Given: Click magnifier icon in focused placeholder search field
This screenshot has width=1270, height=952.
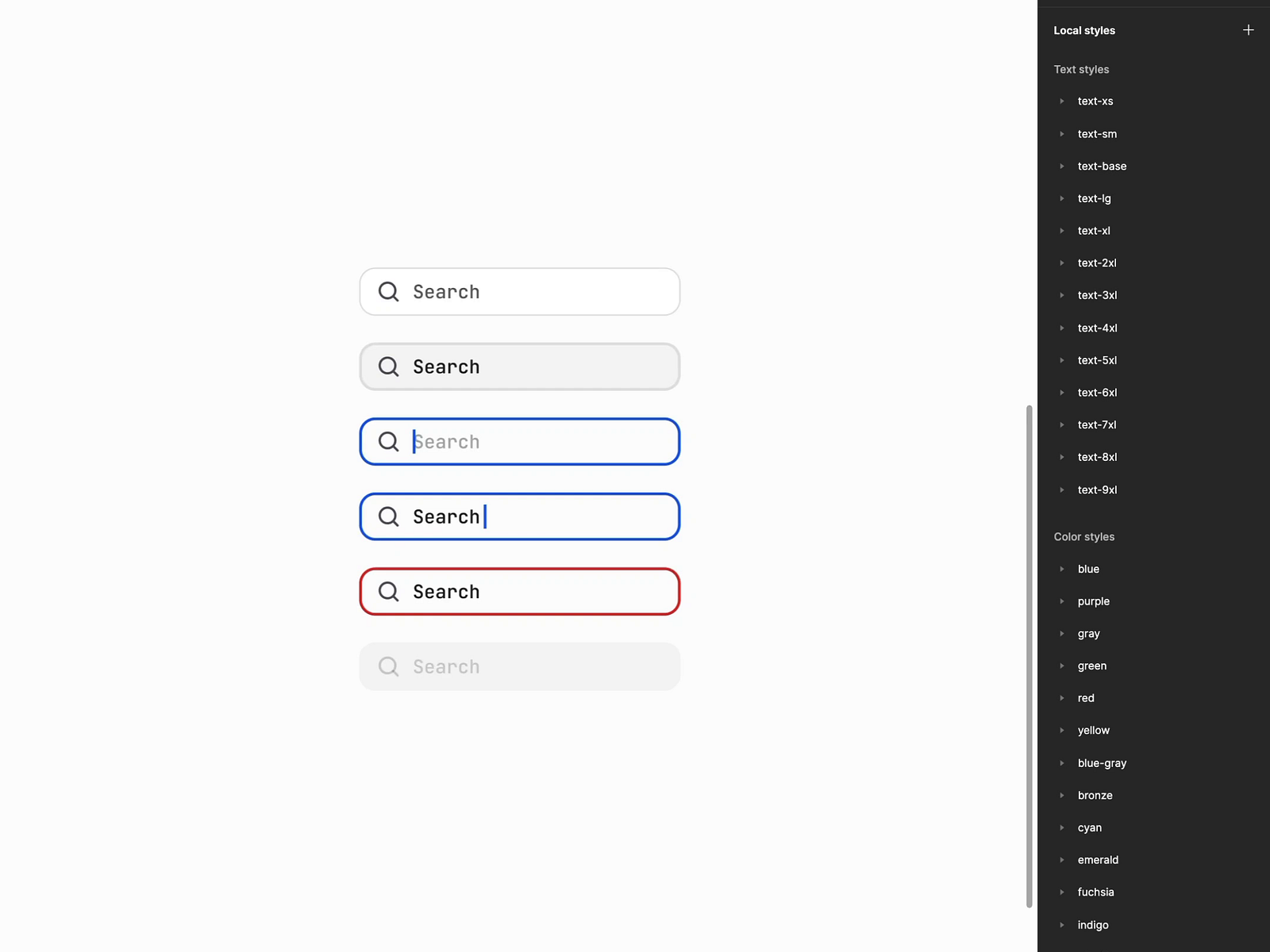Looking at the screenshot, I should pyautogui.click(x=388, y=442).
